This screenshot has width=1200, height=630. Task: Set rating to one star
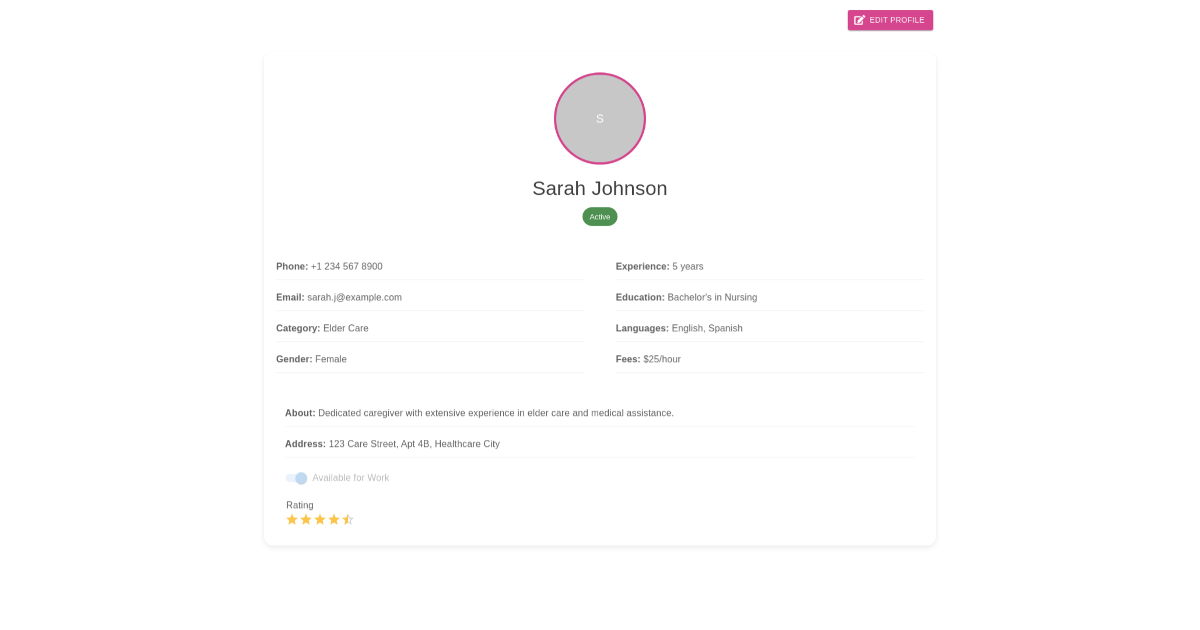pyautogui.click(x=292, y=520)
